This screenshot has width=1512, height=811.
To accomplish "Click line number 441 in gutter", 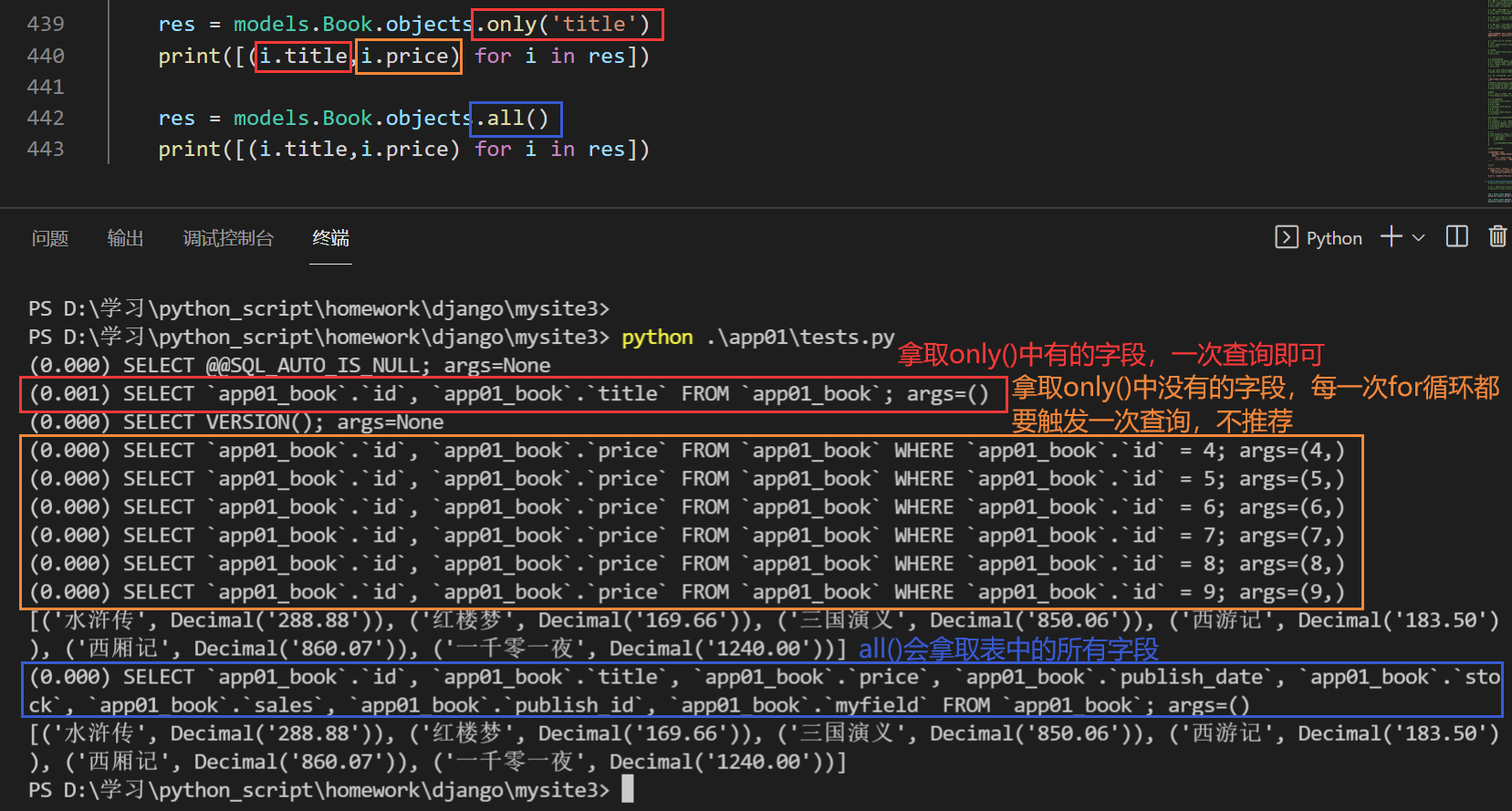I will 46,87.
